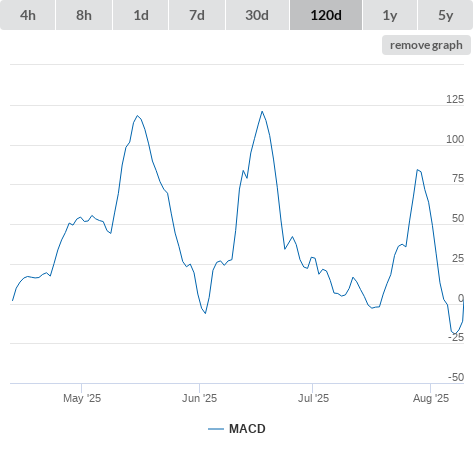Screen dimensions: 474x455
Task: Click the 75 y-axis label
Action: tap(458, 178)
